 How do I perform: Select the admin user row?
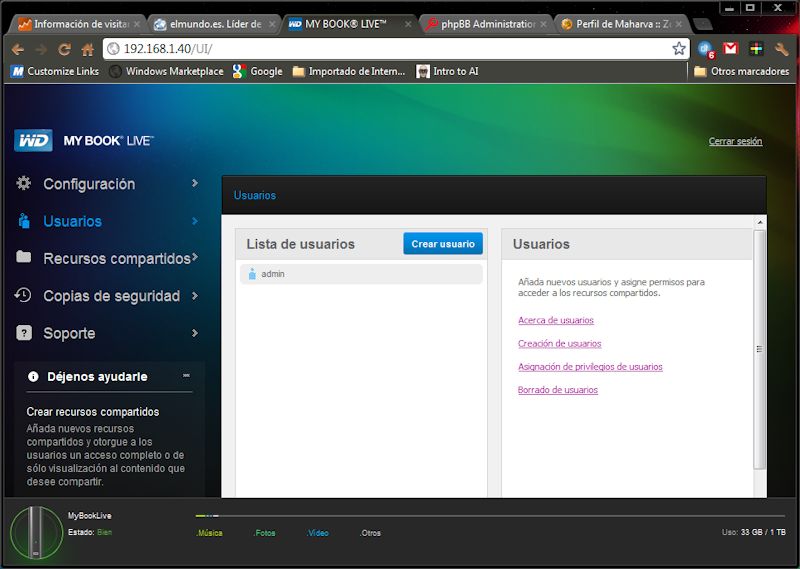[x=361, y=274]
